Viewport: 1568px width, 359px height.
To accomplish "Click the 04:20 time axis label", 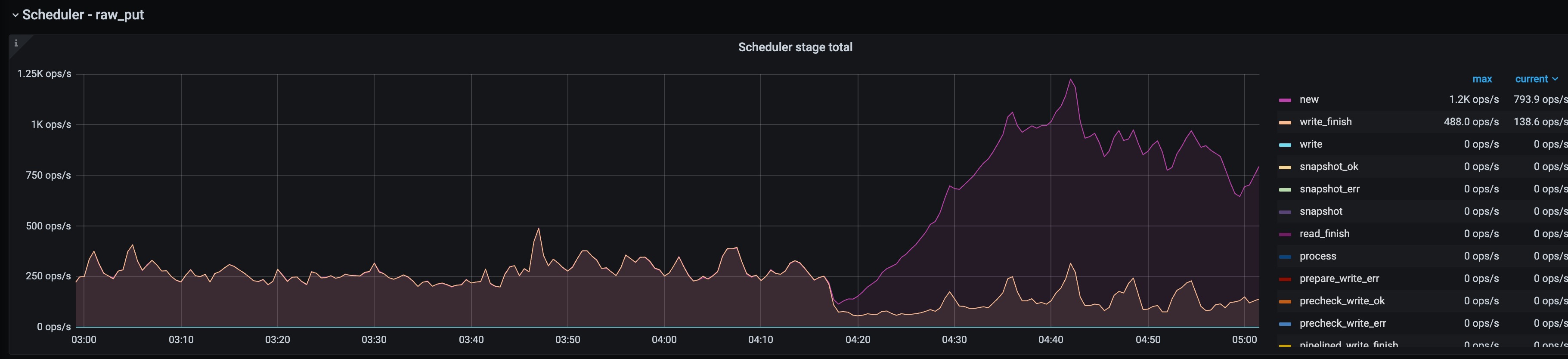I will click(x=858, y=340).
